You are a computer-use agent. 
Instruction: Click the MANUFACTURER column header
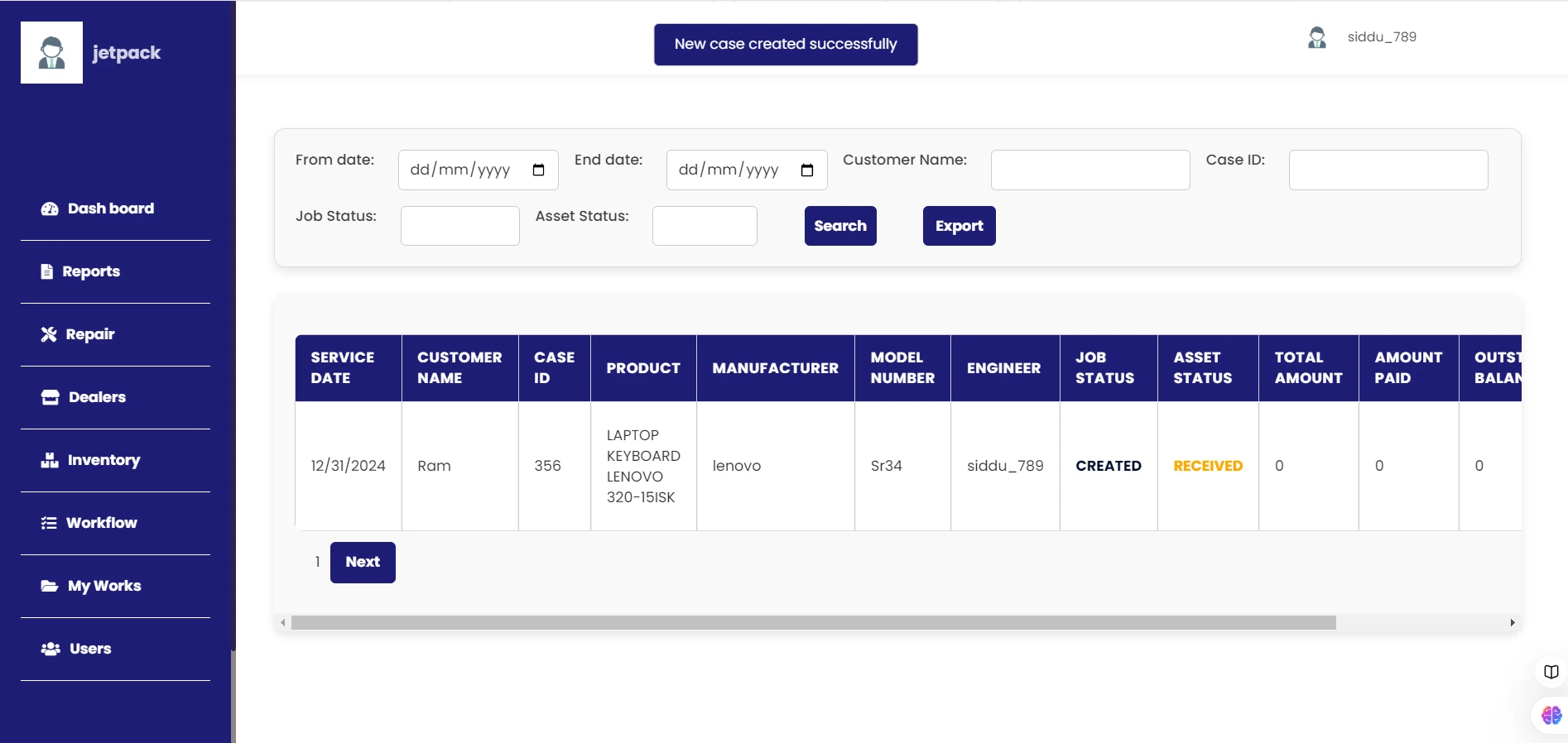(776, 368)
